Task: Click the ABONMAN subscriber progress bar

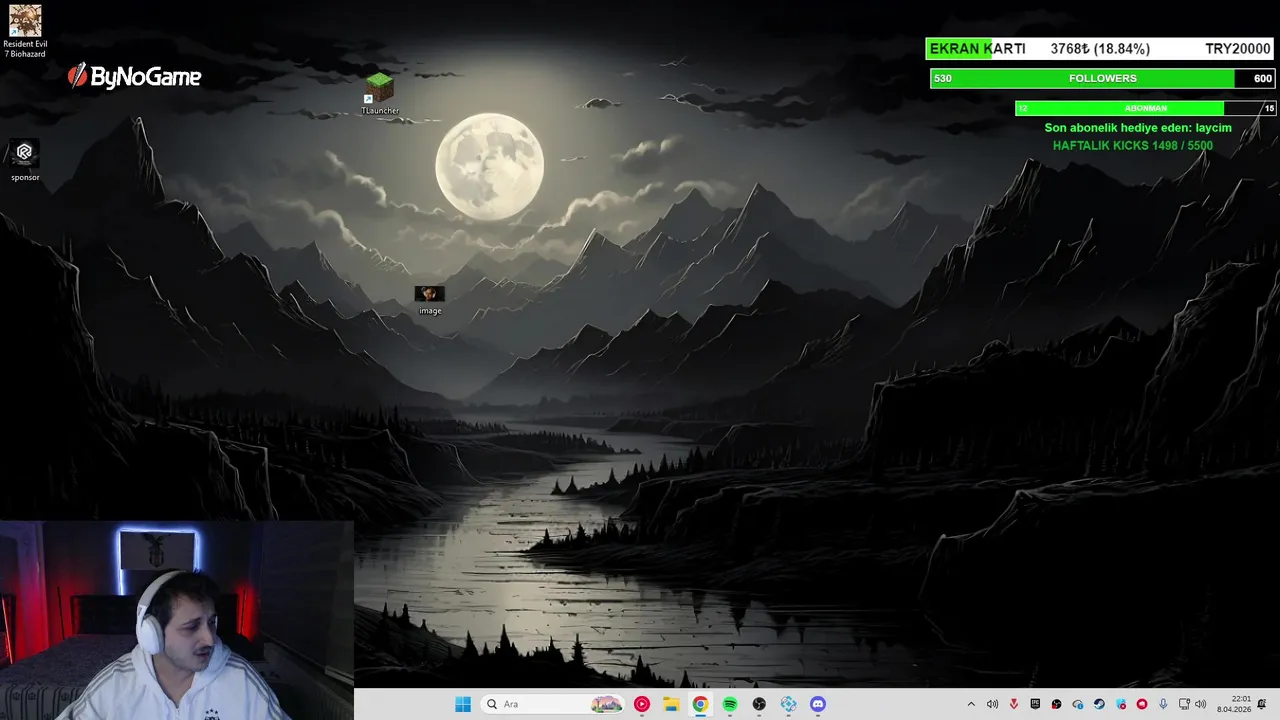Action: (x=1146, y=108)
